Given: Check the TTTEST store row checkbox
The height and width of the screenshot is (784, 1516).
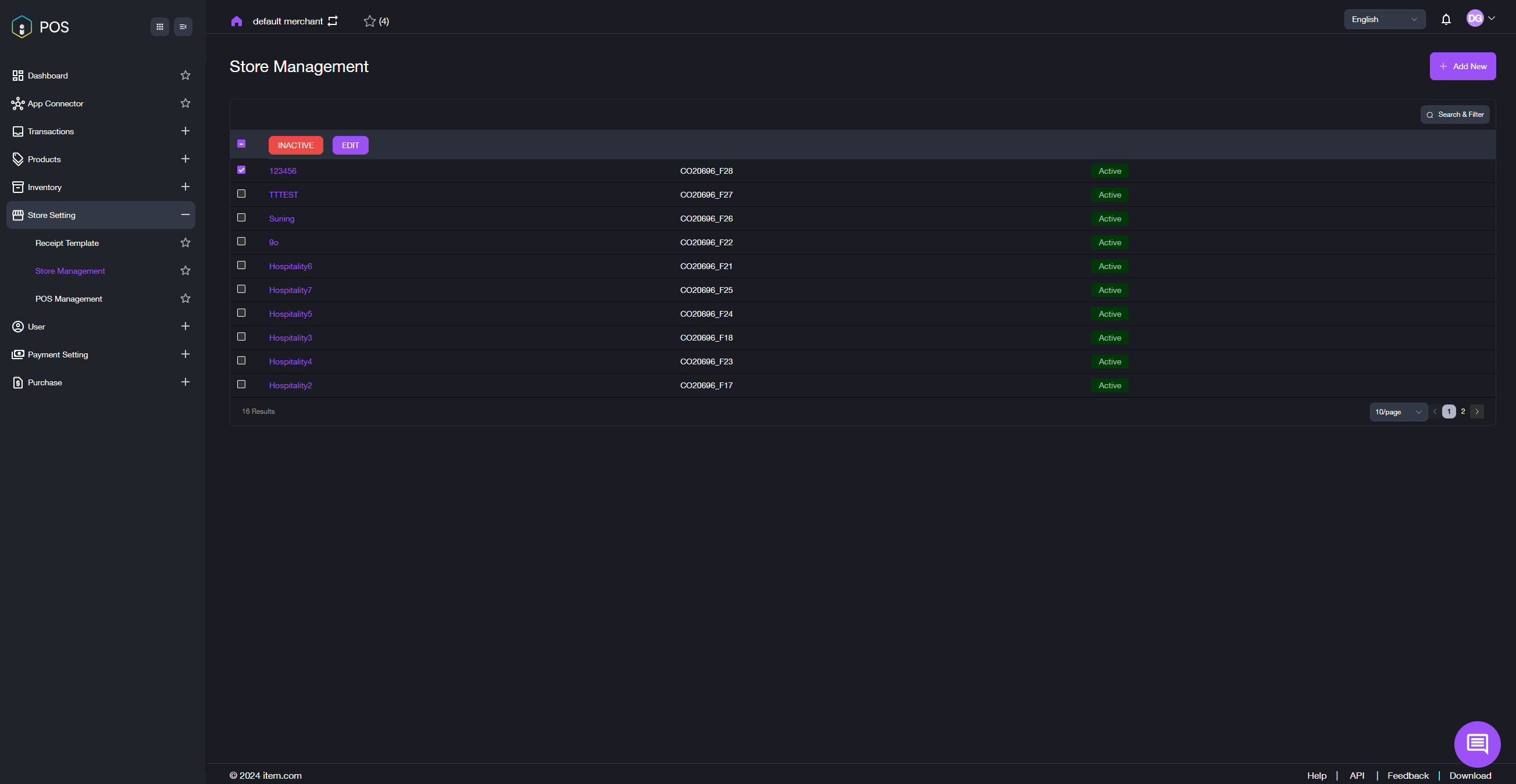Looking at the screenshot, I should 241,194.
